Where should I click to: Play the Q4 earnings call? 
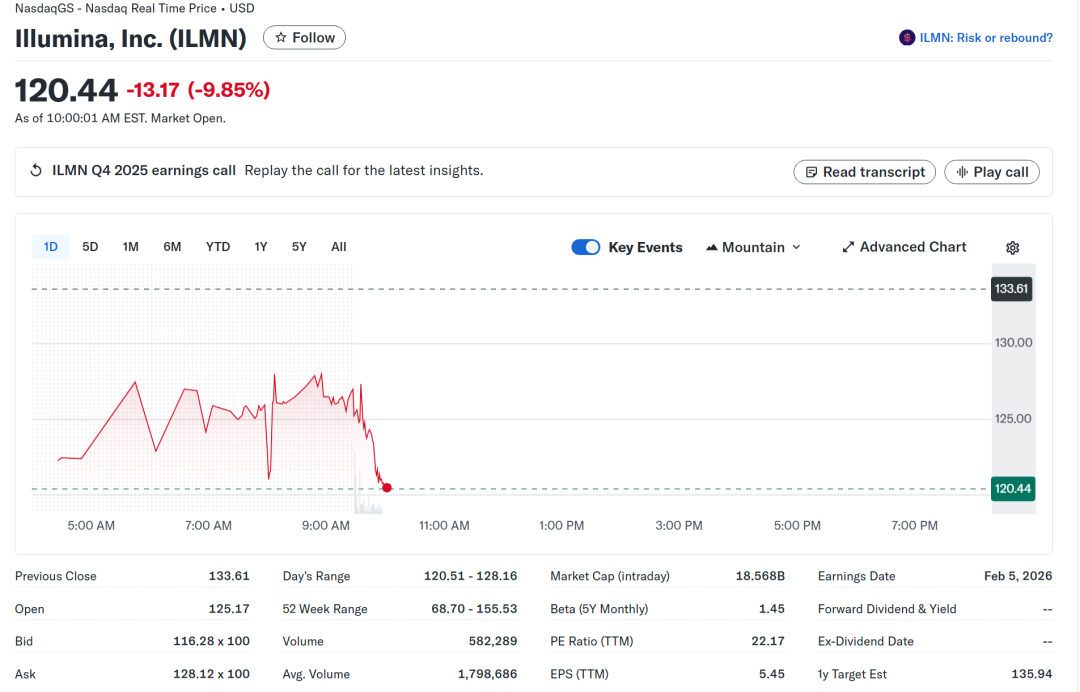(992, 172)
